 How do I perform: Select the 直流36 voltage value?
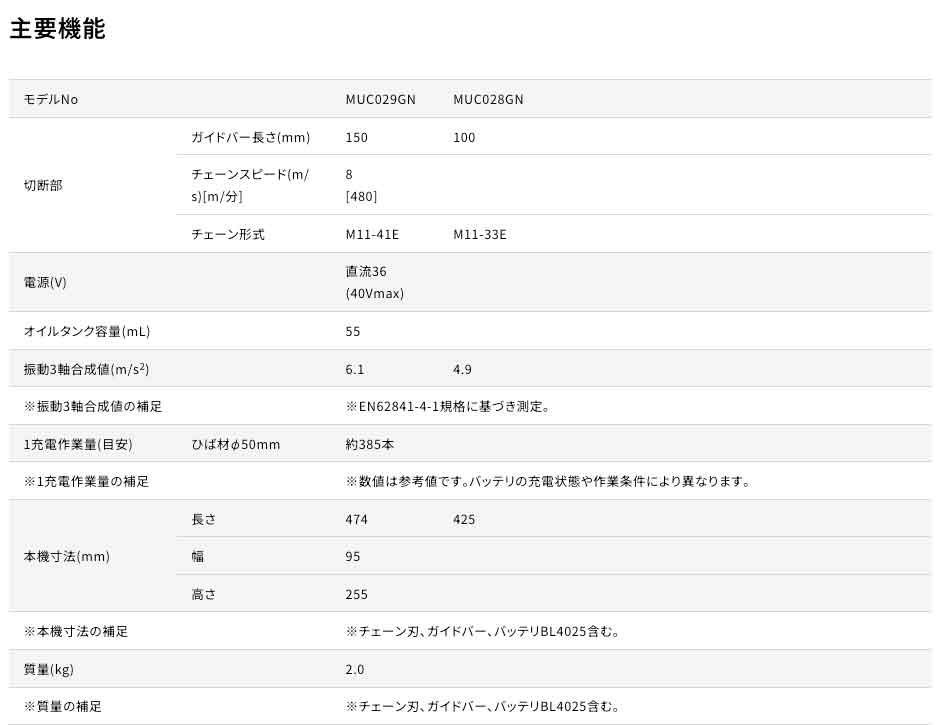pos(366,271)
